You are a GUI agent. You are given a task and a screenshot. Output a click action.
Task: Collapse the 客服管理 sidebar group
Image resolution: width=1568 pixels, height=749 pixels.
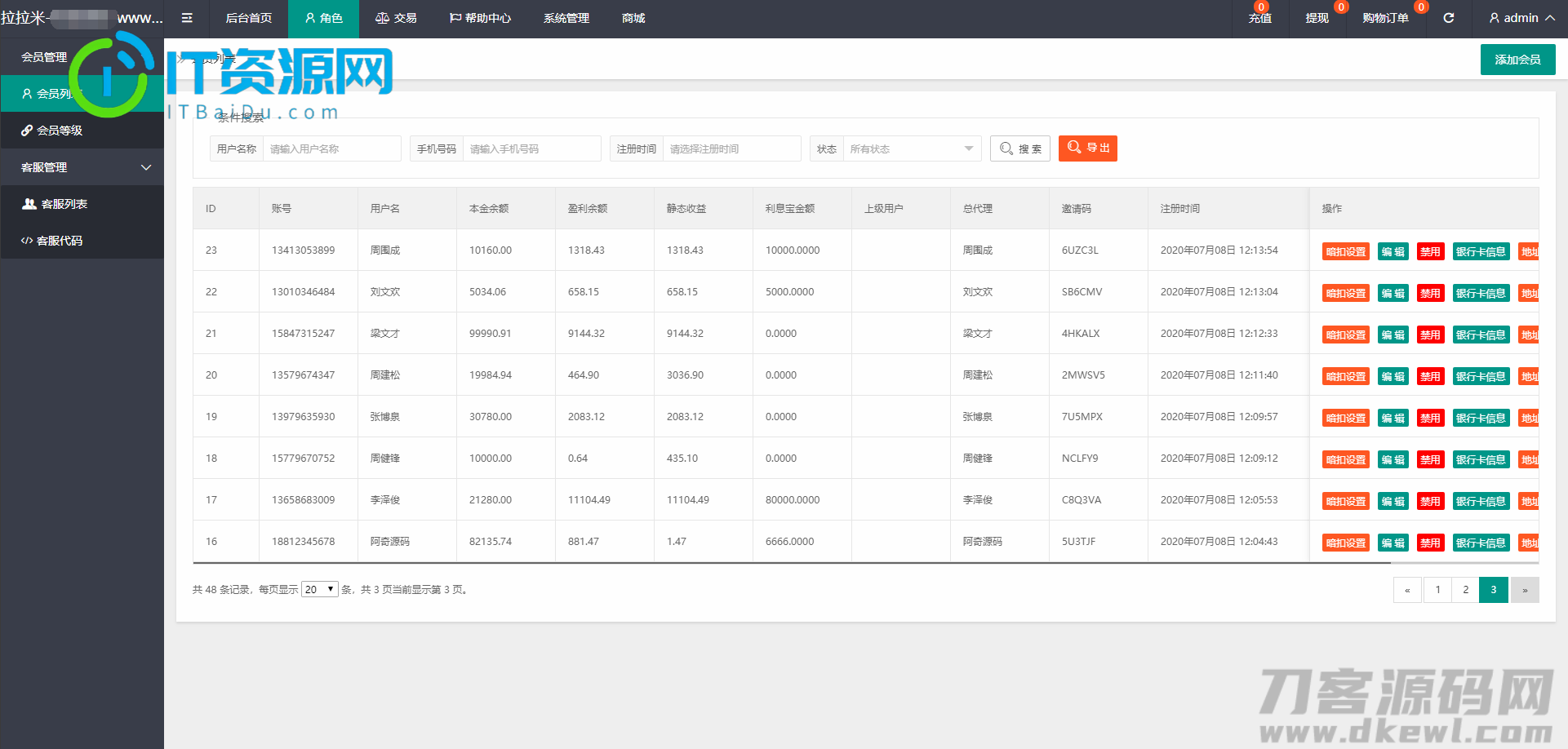82,167
